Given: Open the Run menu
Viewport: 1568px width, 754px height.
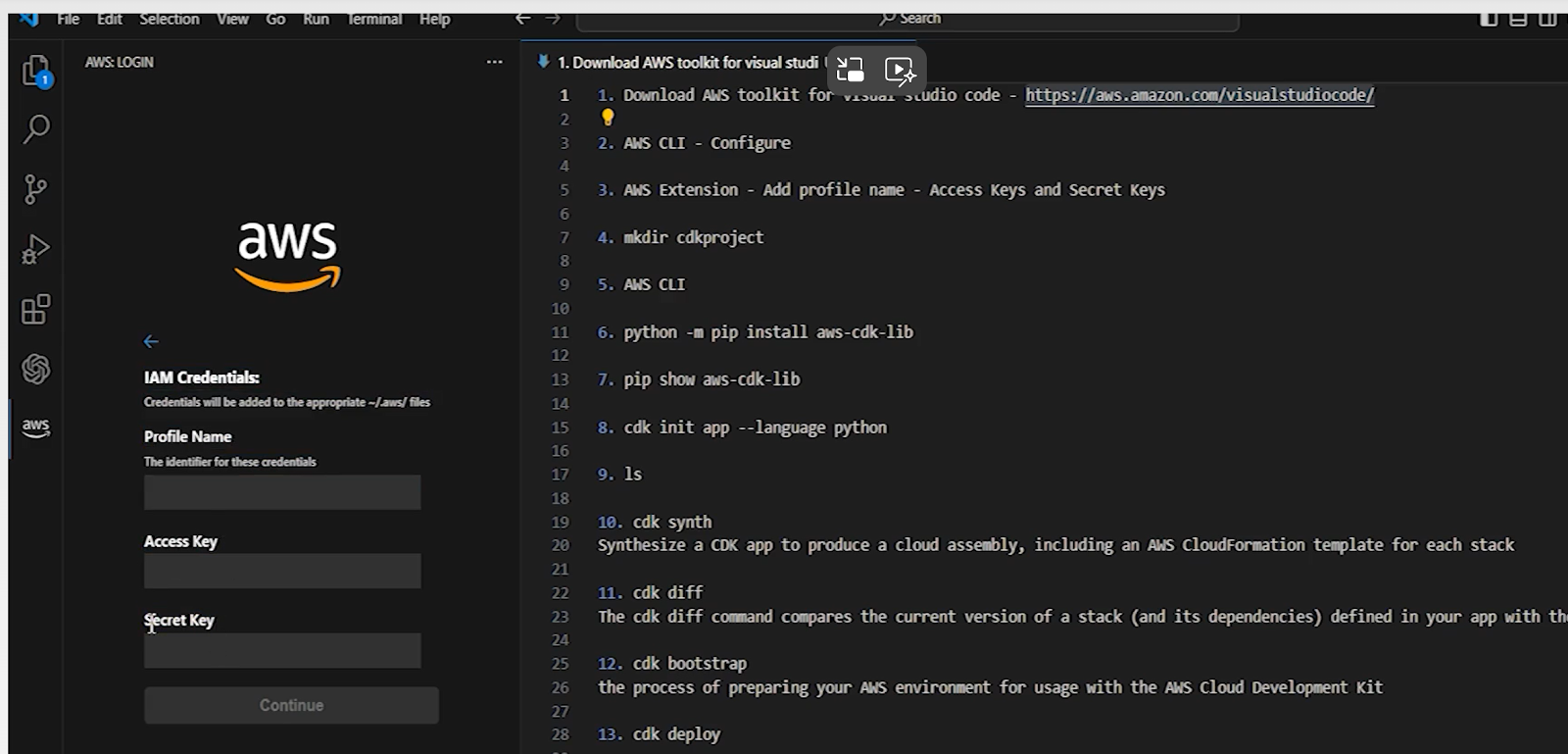Looking at the screenshot, I should 317,19.
